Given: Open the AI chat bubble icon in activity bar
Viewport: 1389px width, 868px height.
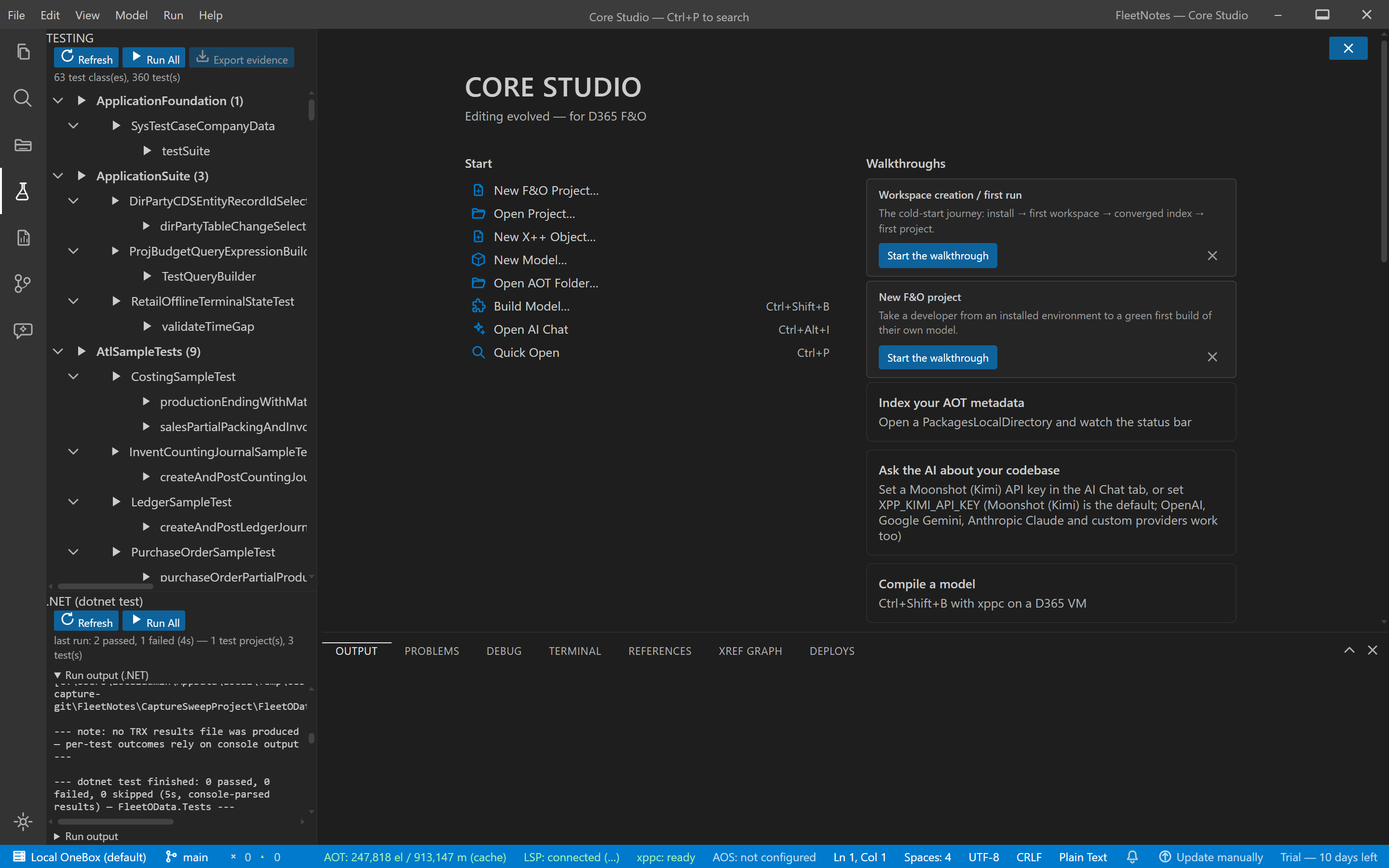Looking at the screenshot, I should [23, 330].
